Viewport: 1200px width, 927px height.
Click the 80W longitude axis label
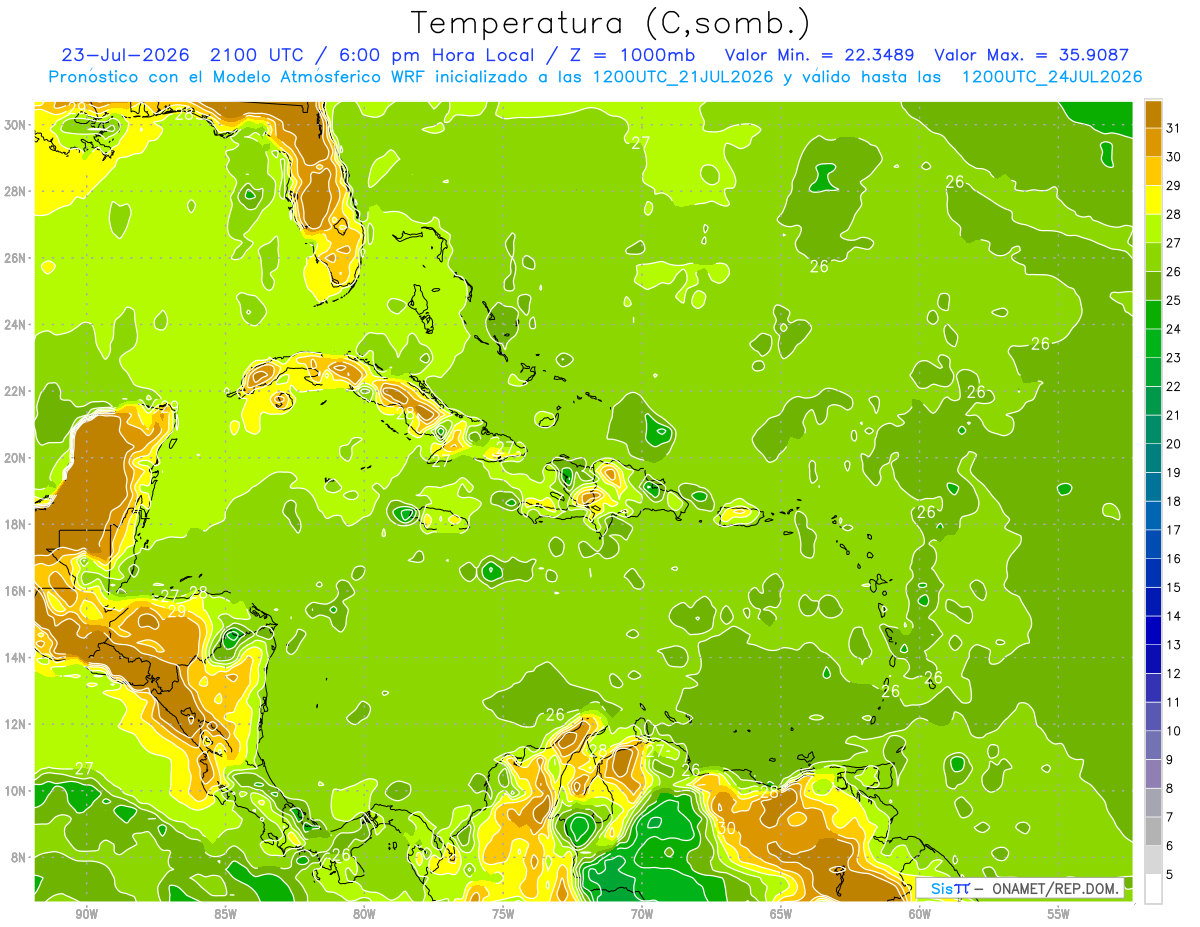tap(364, 915)
